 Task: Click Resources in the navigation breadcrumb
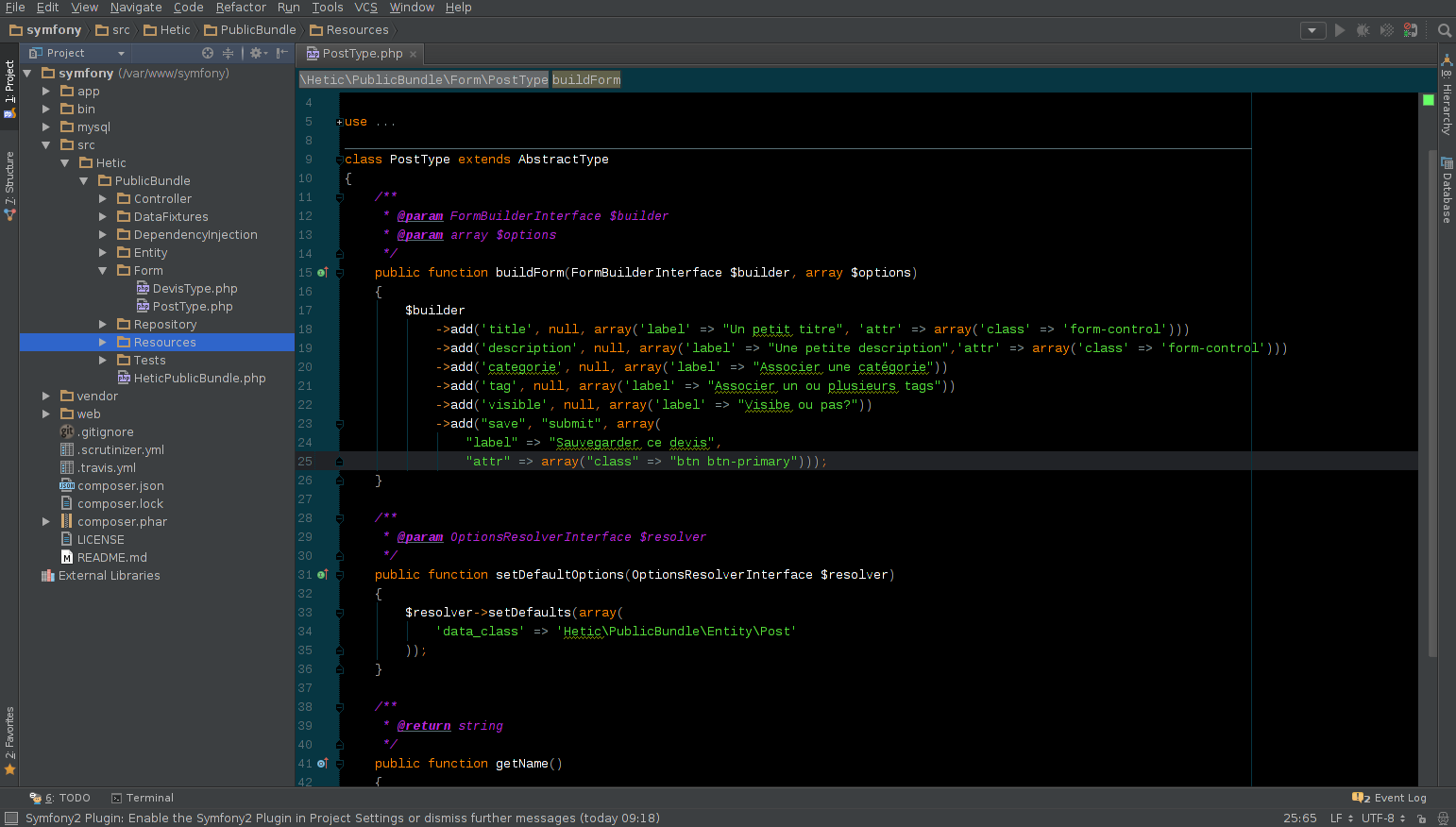pyautogui.click(x=349, y=30)
